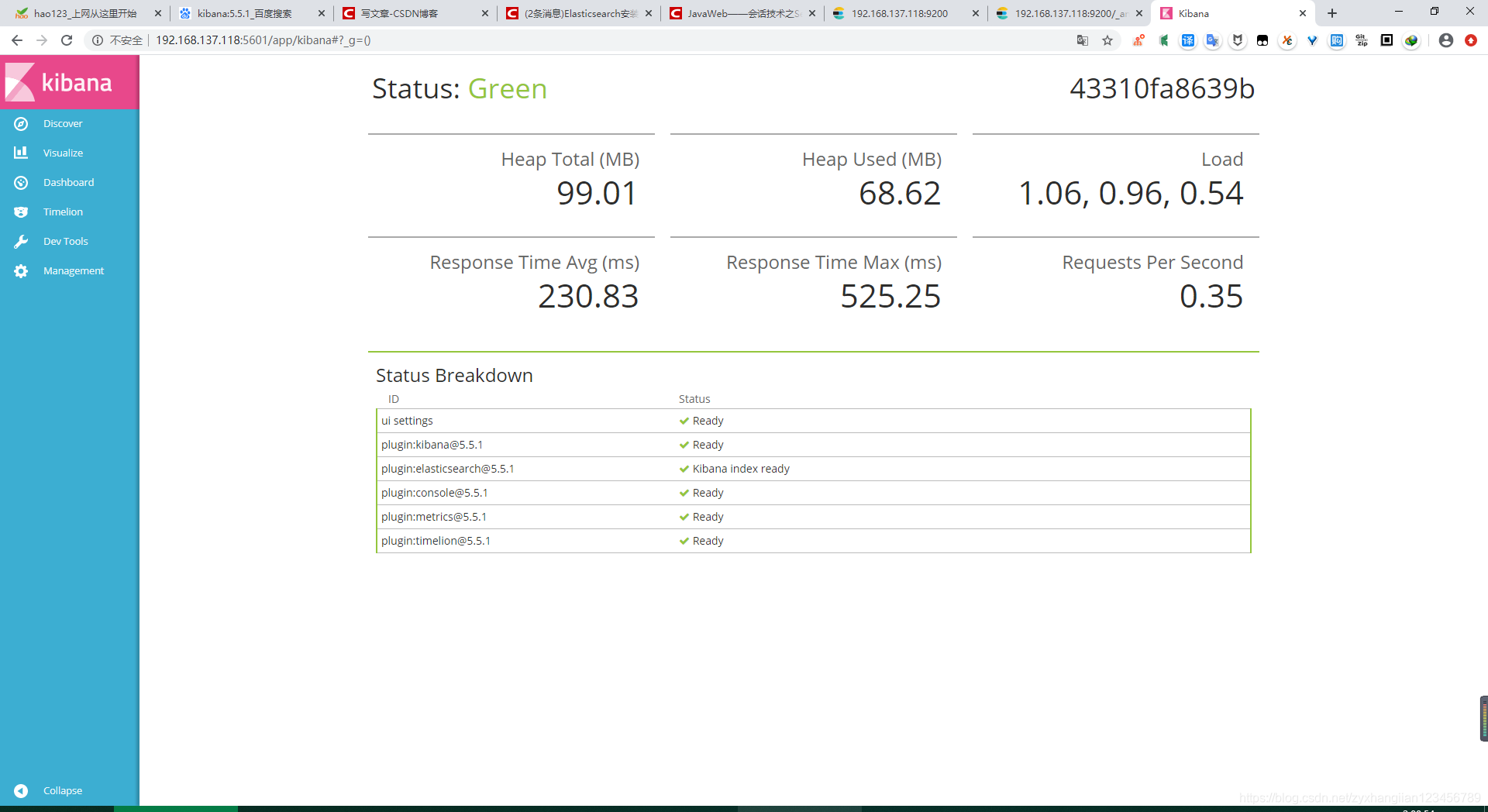This screenshot has width=1488, height=812.
Task: Click the Heap Total value 99.01
Action: 597,193
